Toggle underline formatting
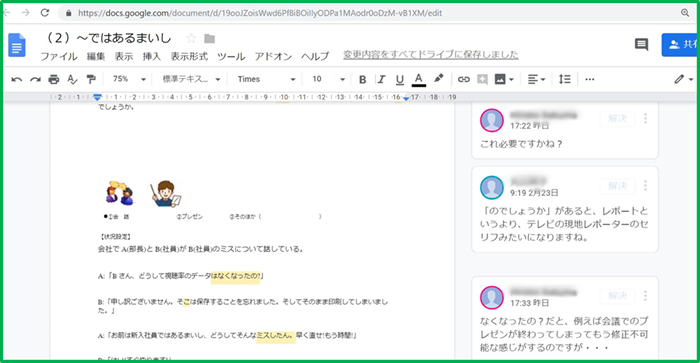This screenshot has width=700, height=363. [x=400, y=79]
